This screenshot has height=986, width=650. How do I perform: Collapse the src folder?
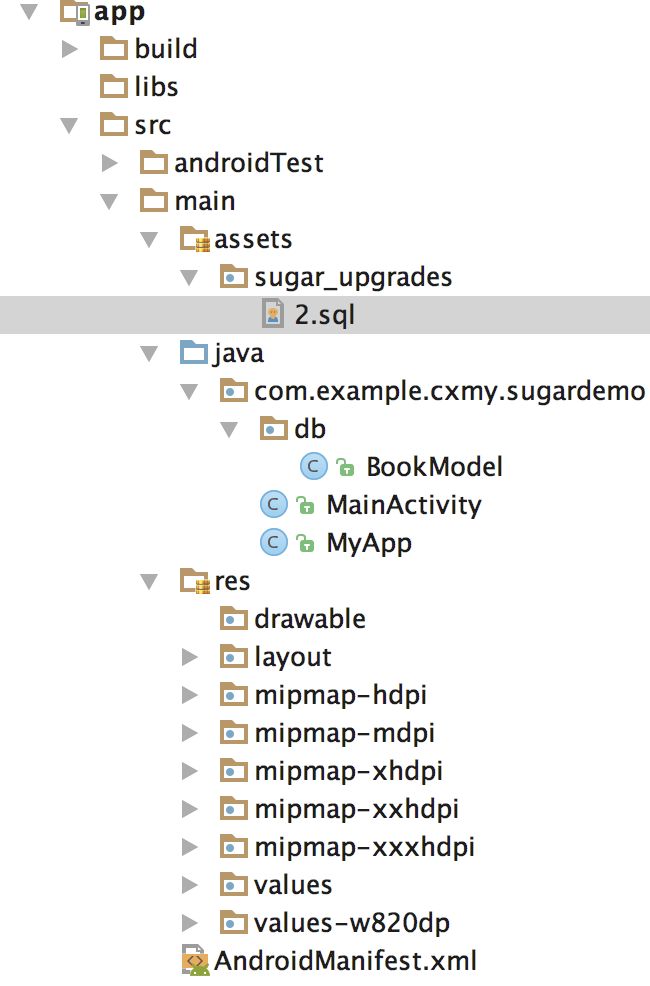(x=70, y=125)
